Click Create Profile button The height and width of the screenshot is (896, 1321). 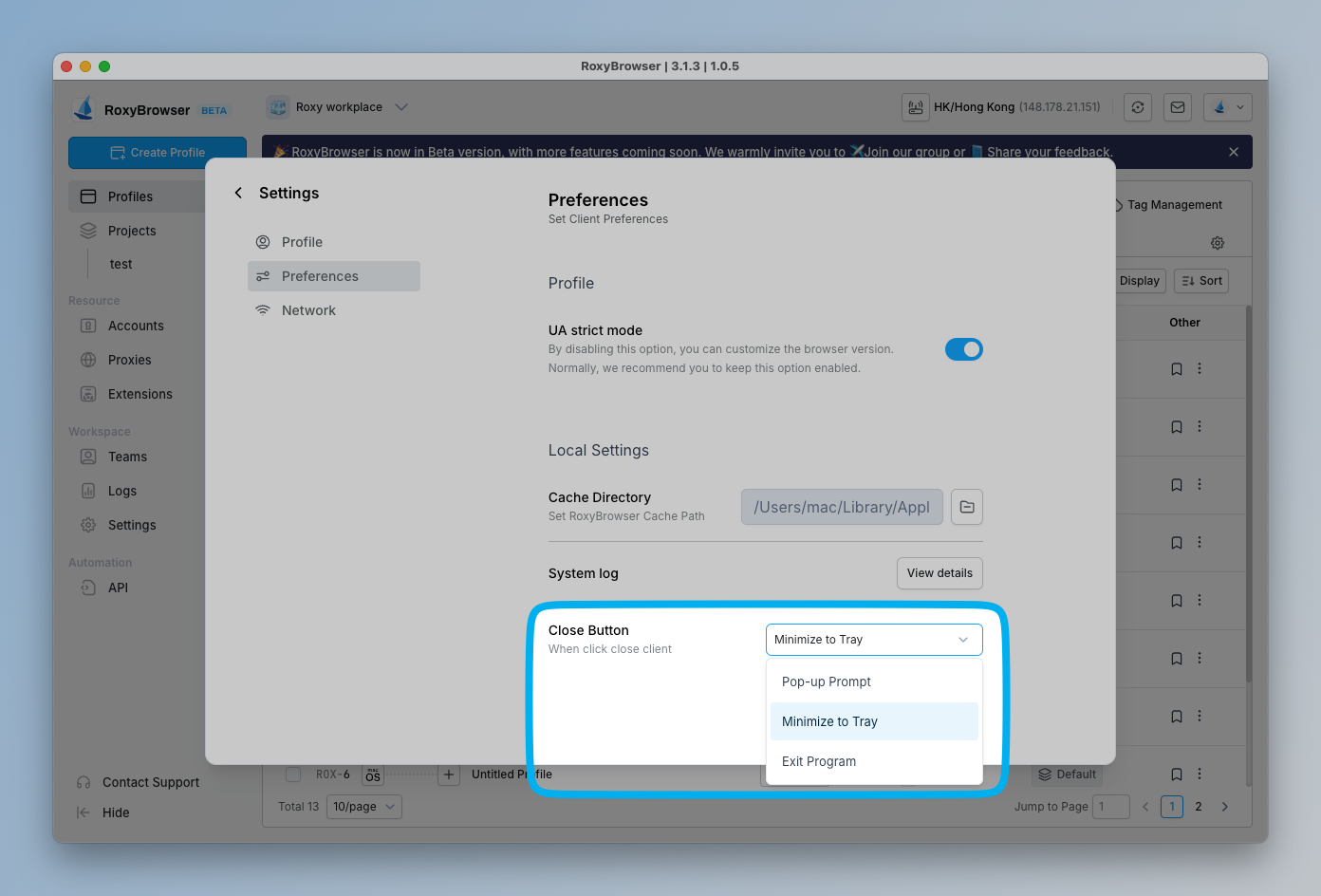(158, 152)
